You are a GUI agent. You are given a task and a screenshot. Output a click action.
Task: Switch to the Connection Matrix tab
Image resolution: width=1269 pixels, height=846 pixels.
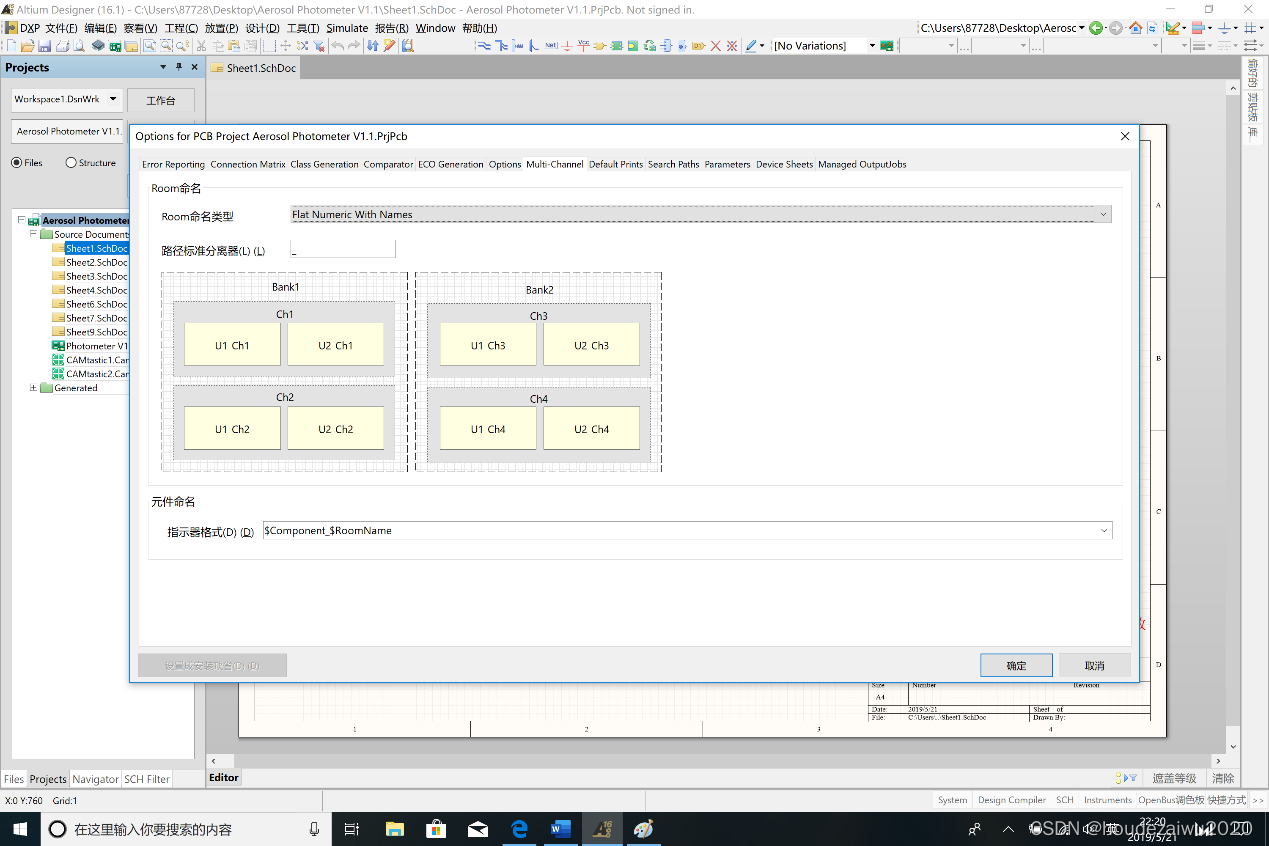(248, 164)
